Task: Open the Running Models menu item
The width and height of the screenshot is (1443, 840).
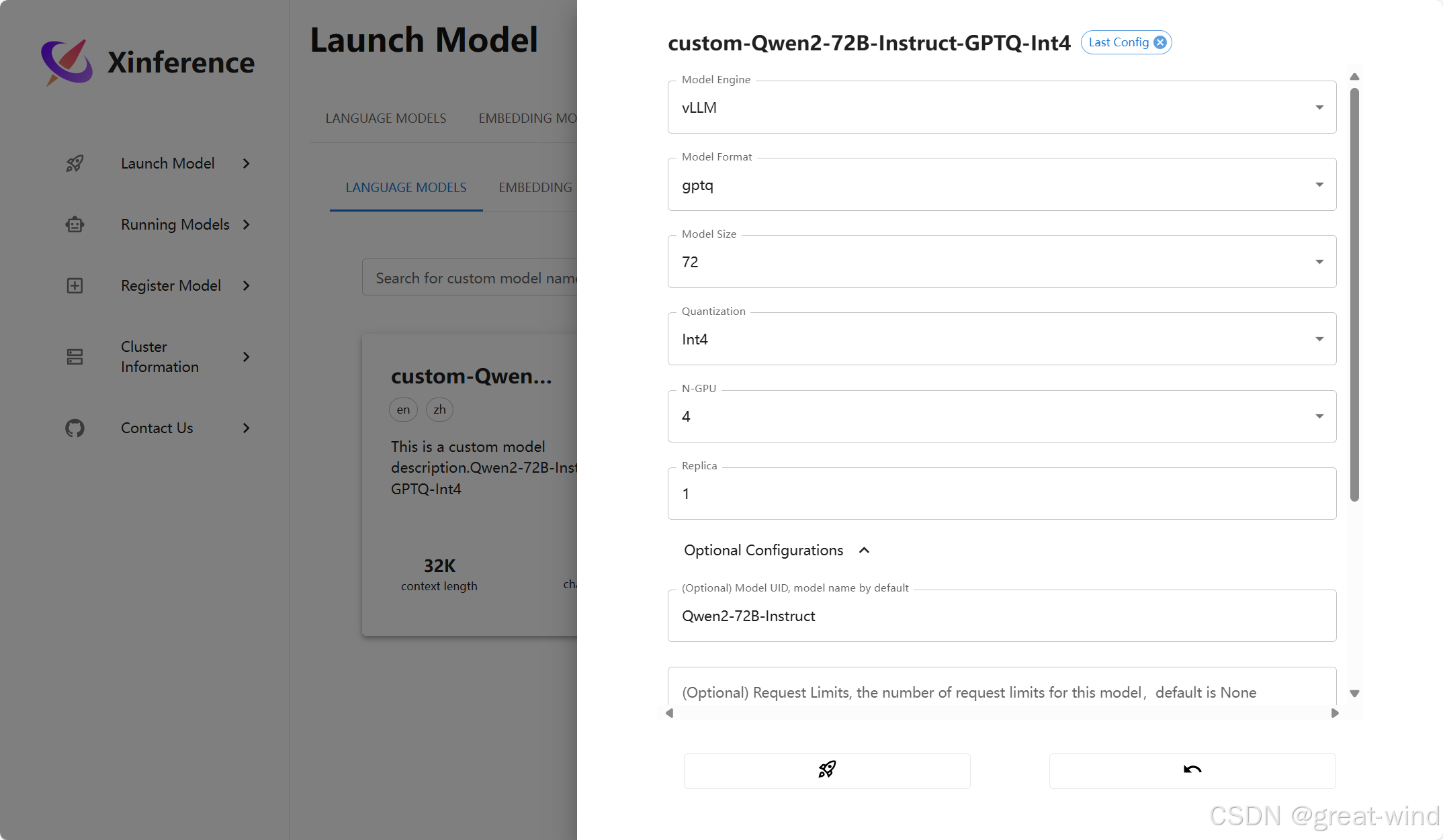Action: [175, 224]
